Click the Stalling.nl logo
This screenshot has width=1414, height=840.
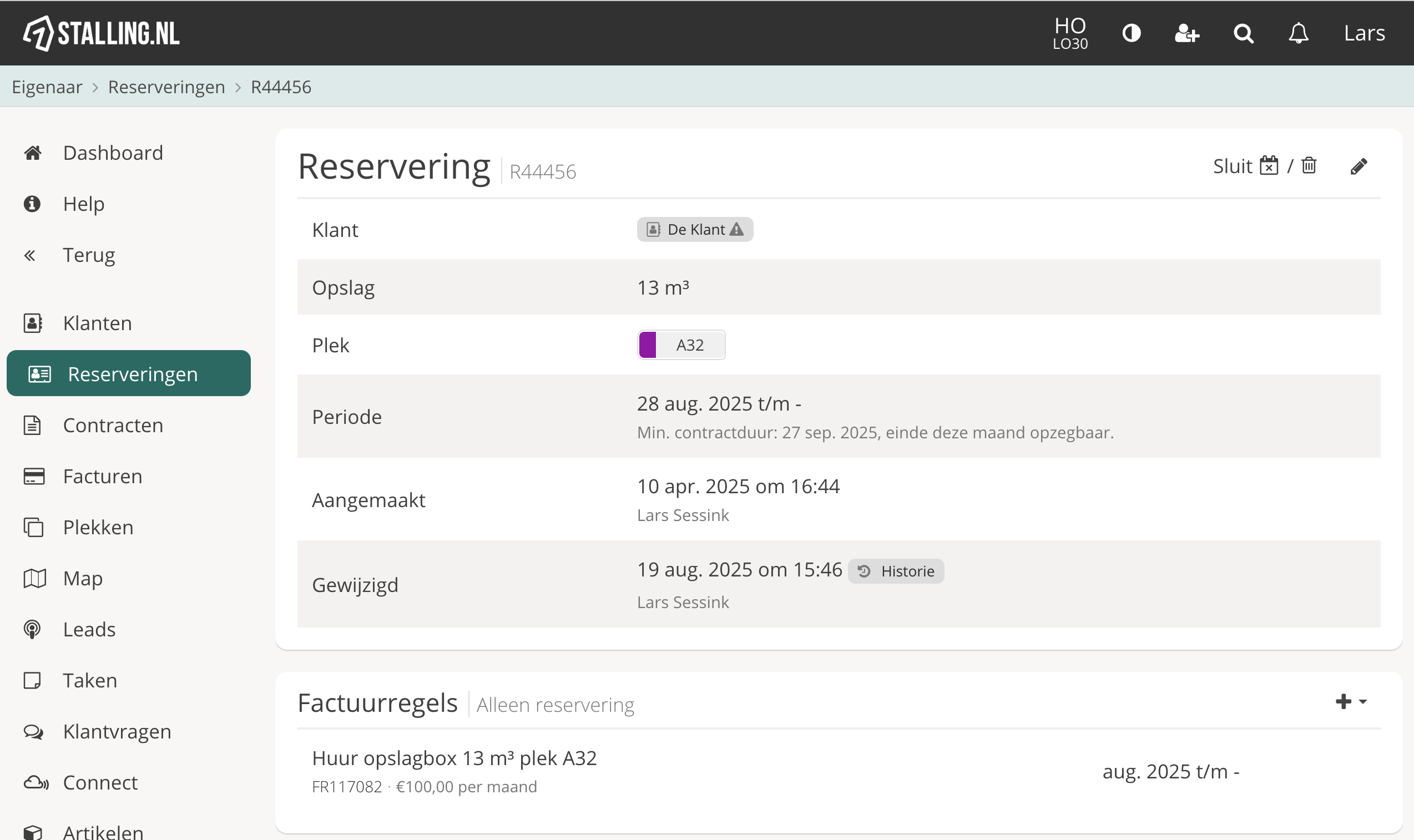(x=102, y=33)
